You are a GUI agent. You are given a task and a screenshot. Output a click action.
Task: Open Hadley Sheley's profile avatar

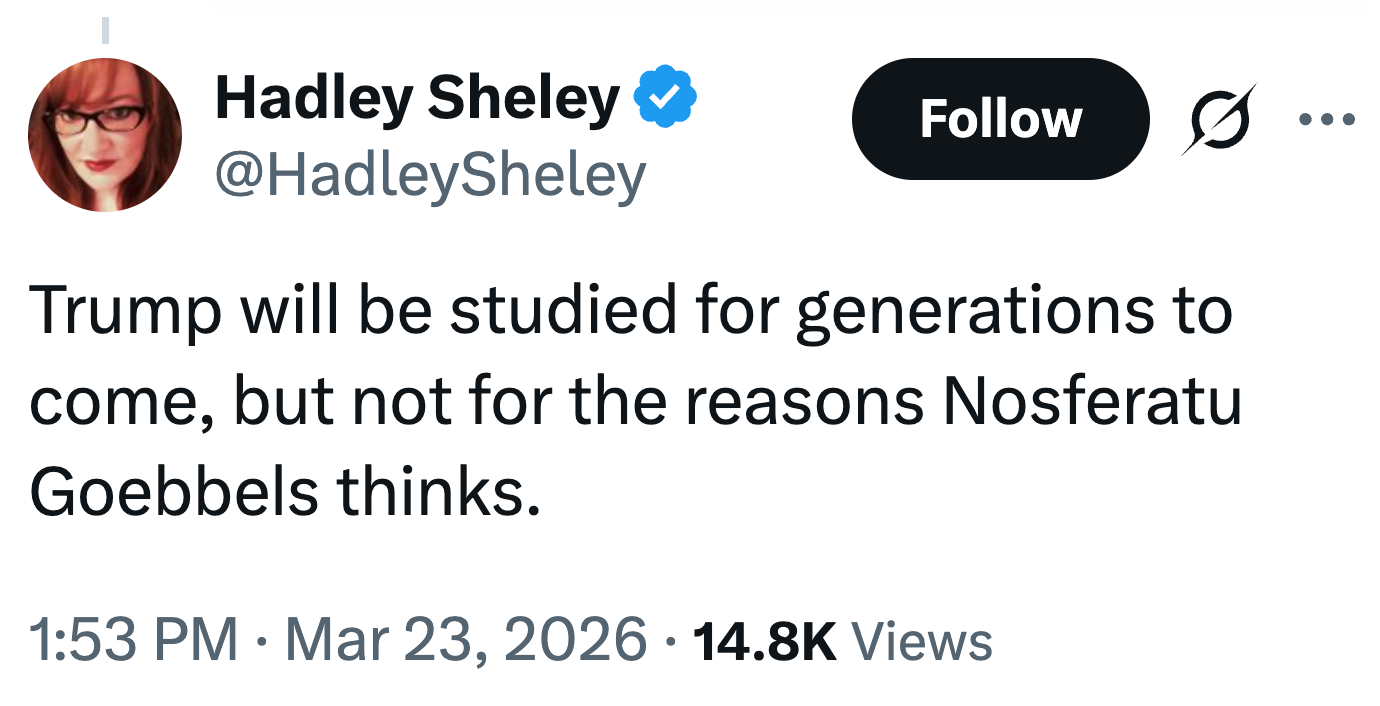point(104,134)
